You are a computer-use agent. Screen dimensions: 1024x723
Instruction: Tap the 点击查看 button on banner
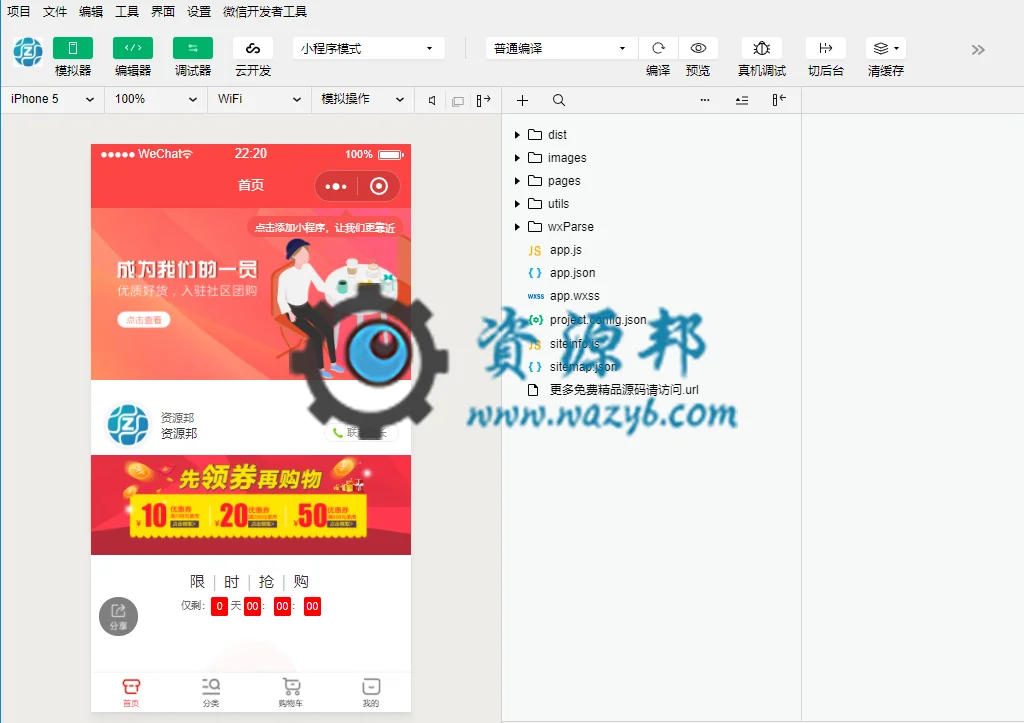[x=144, y=320]
